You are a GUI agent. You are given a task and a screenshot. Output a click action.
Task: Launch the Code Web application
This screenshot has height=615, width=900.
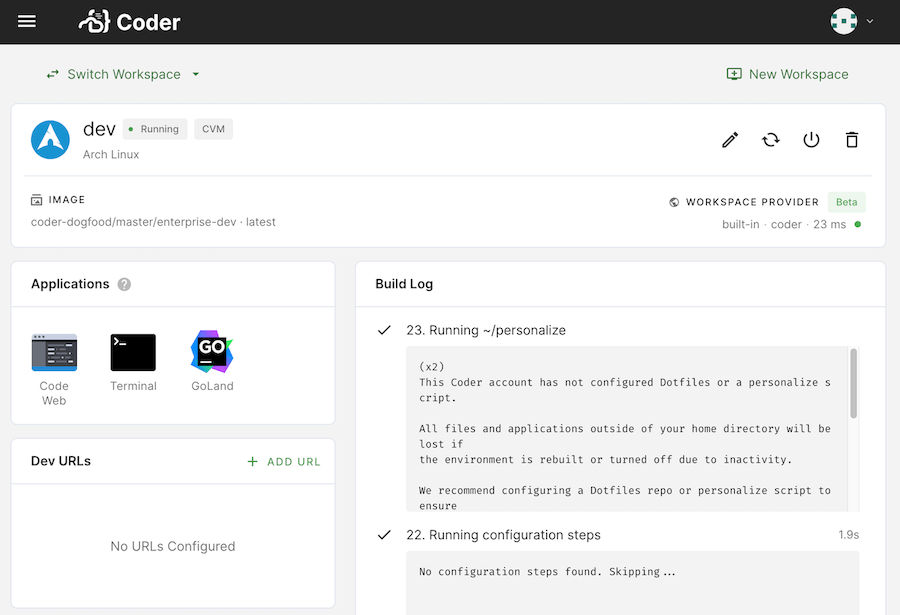tap(54, 352)
